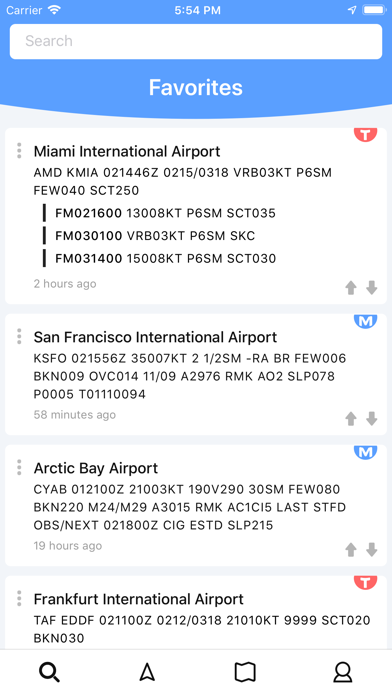Viewport: 392px width, 696px height.
Task: Tap the red TAF badge on Miami card
Action: [365, 134]
